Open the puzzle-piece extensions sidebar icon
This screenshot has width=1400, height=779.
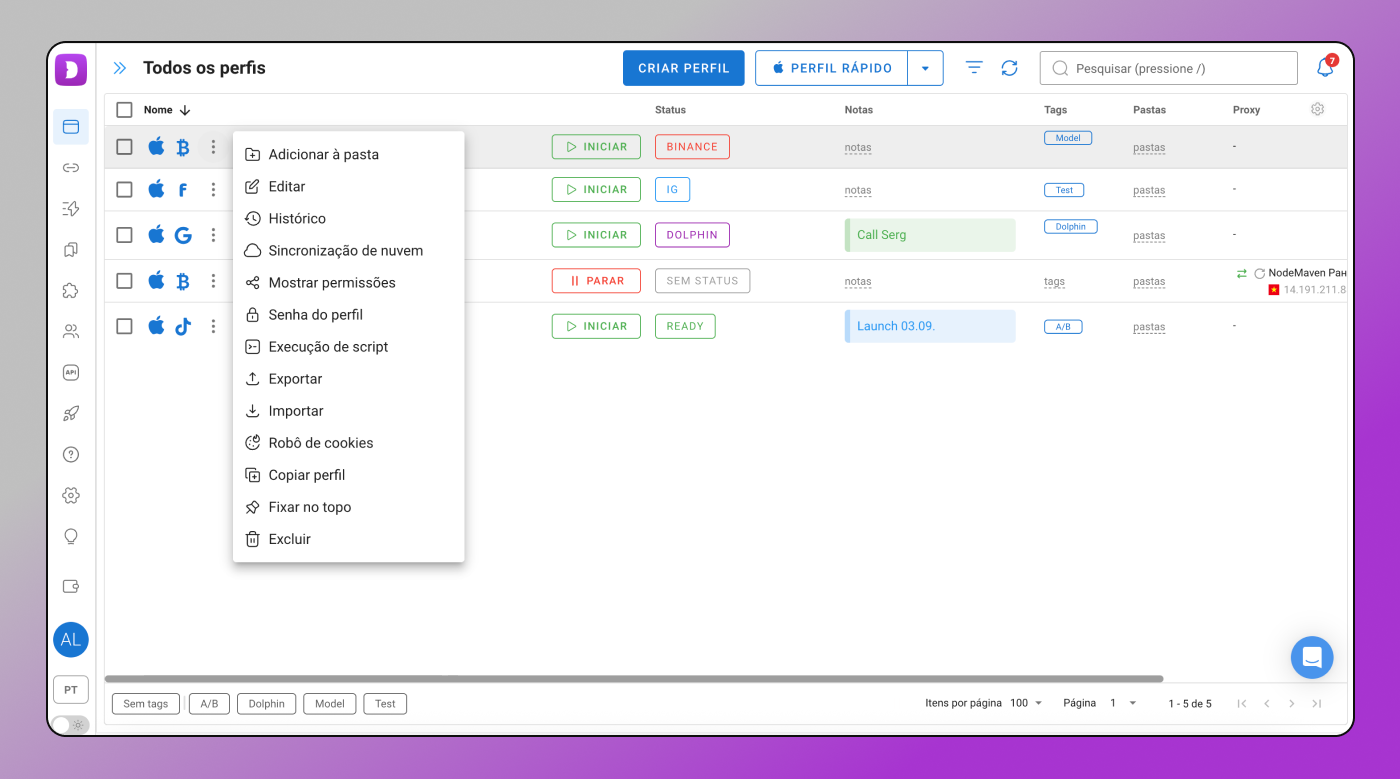[x=71, y=290]
